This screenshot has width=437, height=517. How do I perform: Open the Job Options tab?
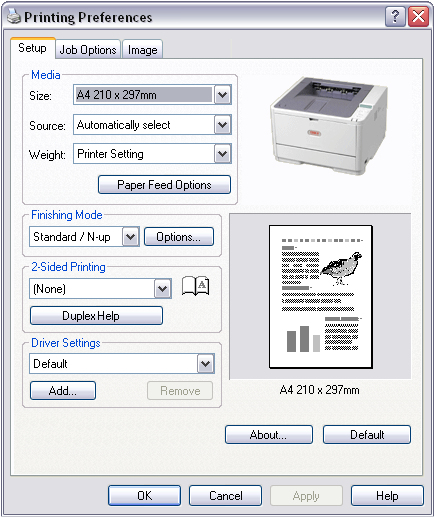pyautogui.click(x=88, y=50)
